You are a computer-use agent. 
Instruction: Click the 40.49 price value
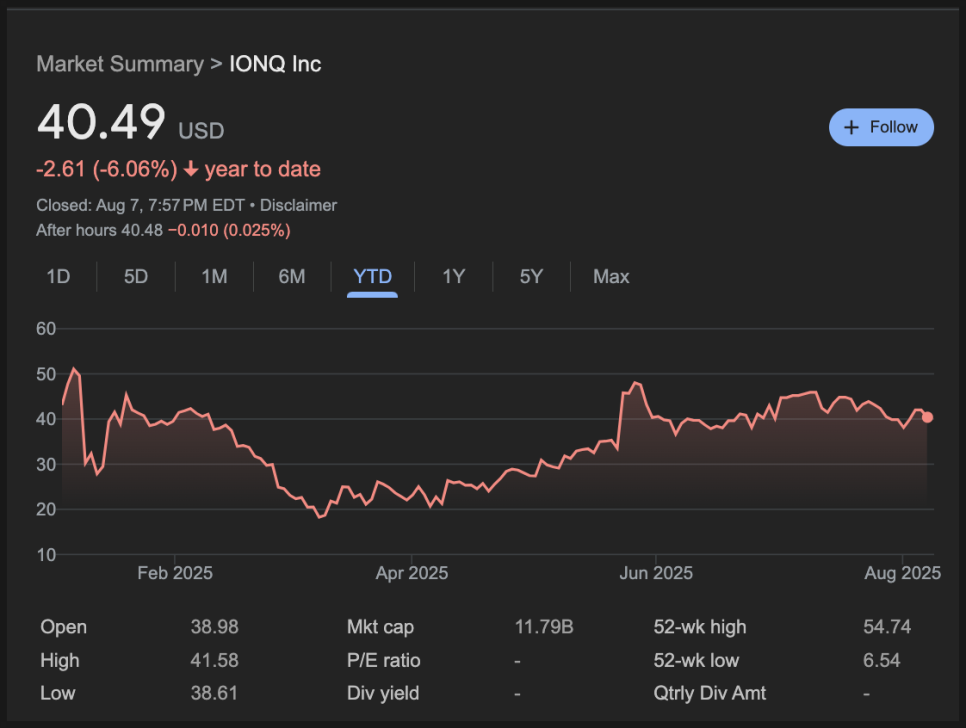click(x=101, y=121)
